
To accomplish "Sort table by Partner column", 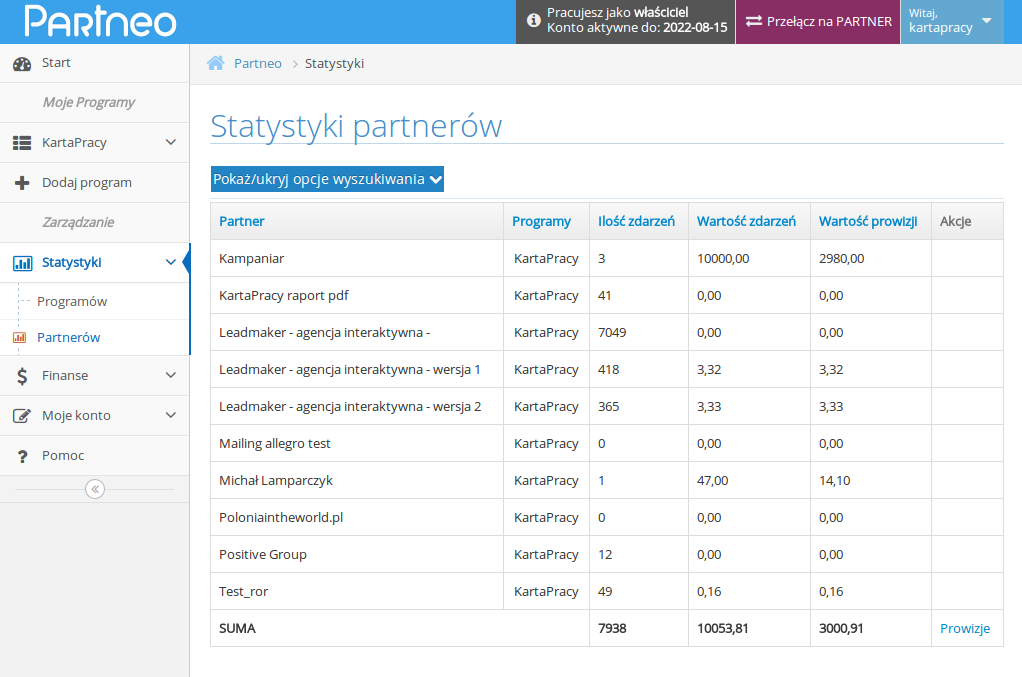I will point(242,221).
